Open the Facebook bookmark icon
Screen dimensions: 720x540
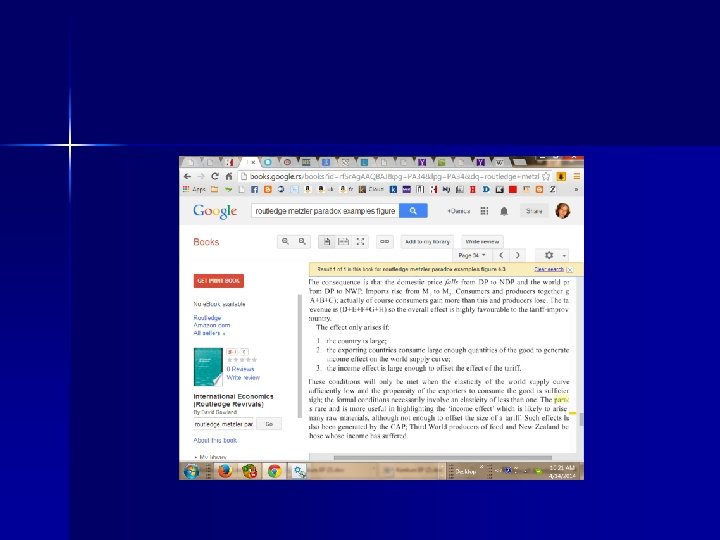point(254,189)
